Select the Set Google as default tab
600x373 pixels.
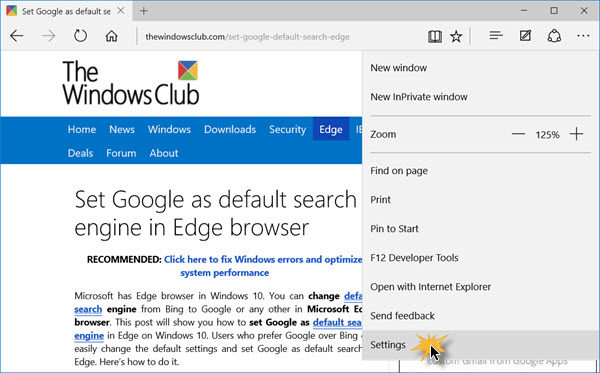click(66, 11)
